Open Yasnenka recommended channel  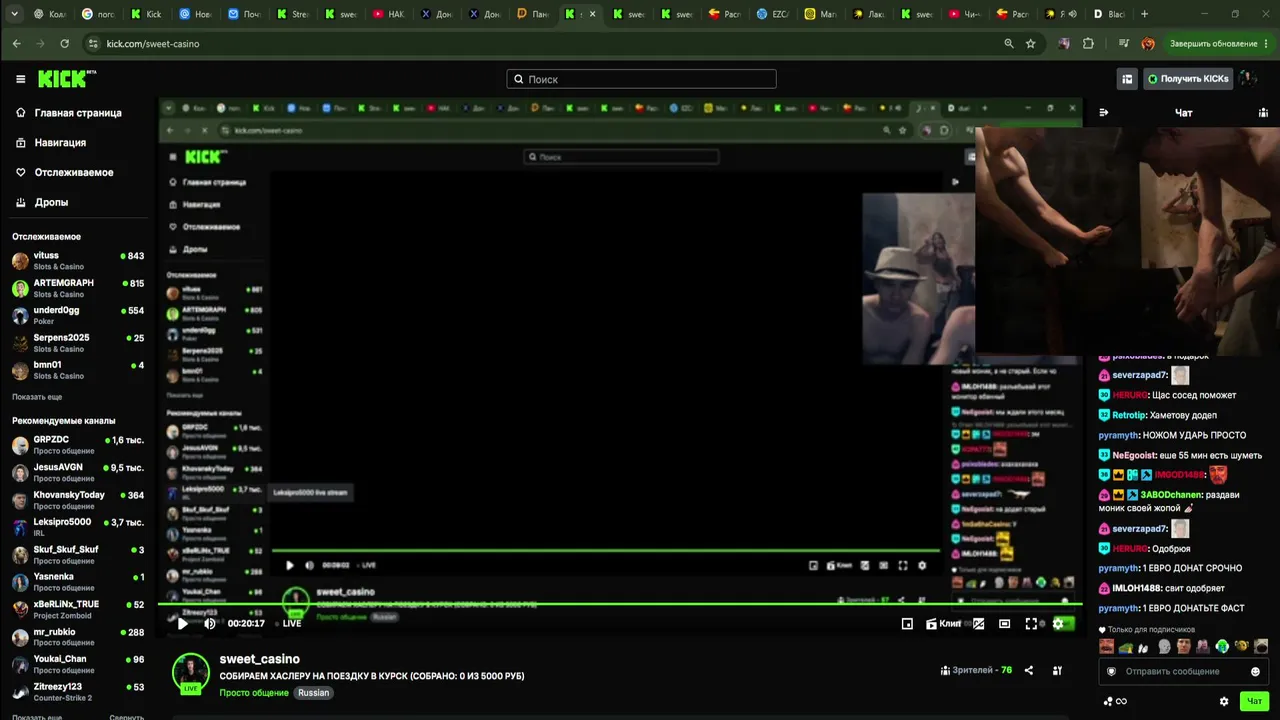tap(78, 582)
